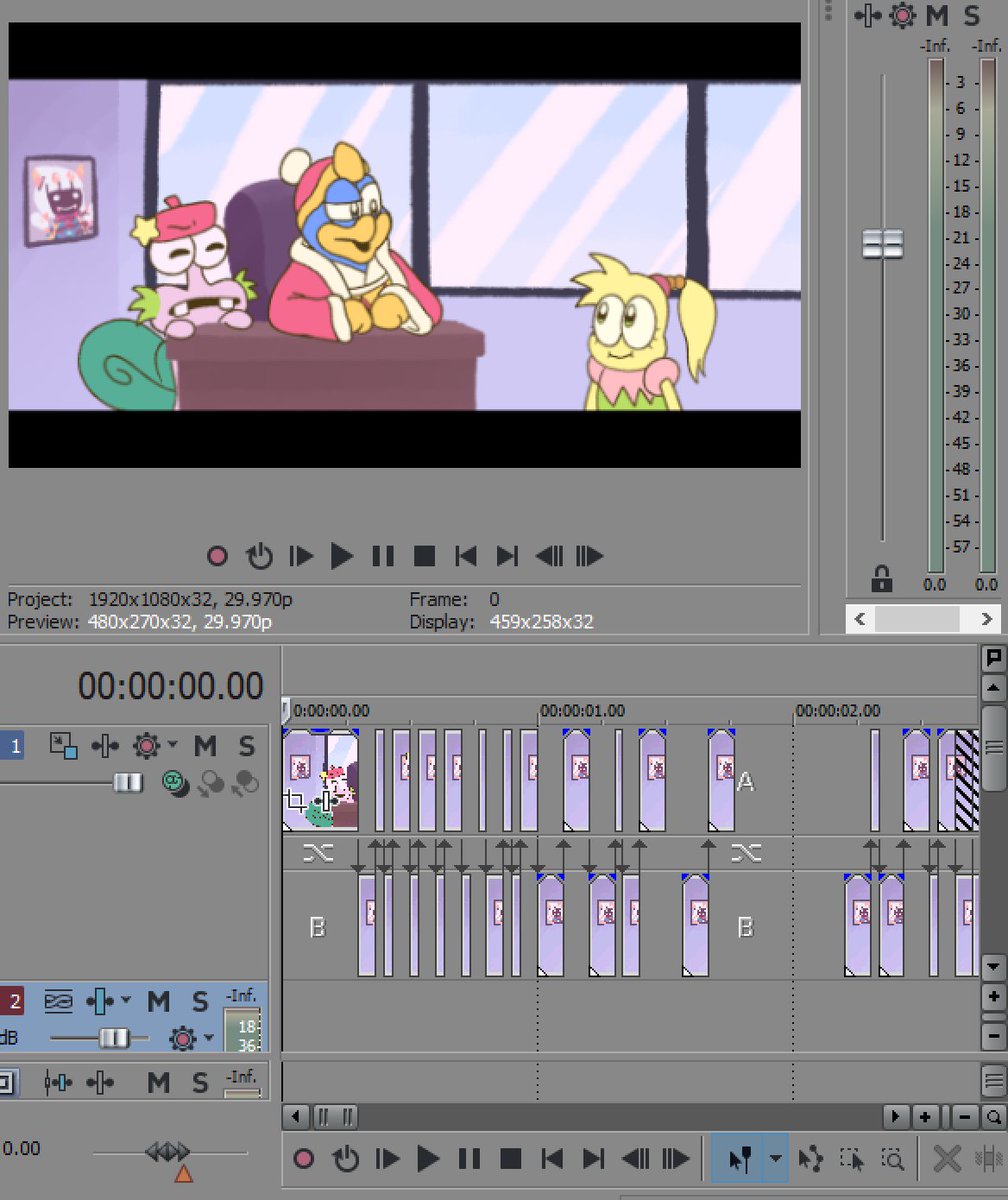
Task: Click Play From Start in the preview transport
Action: (x=301, y=555)
